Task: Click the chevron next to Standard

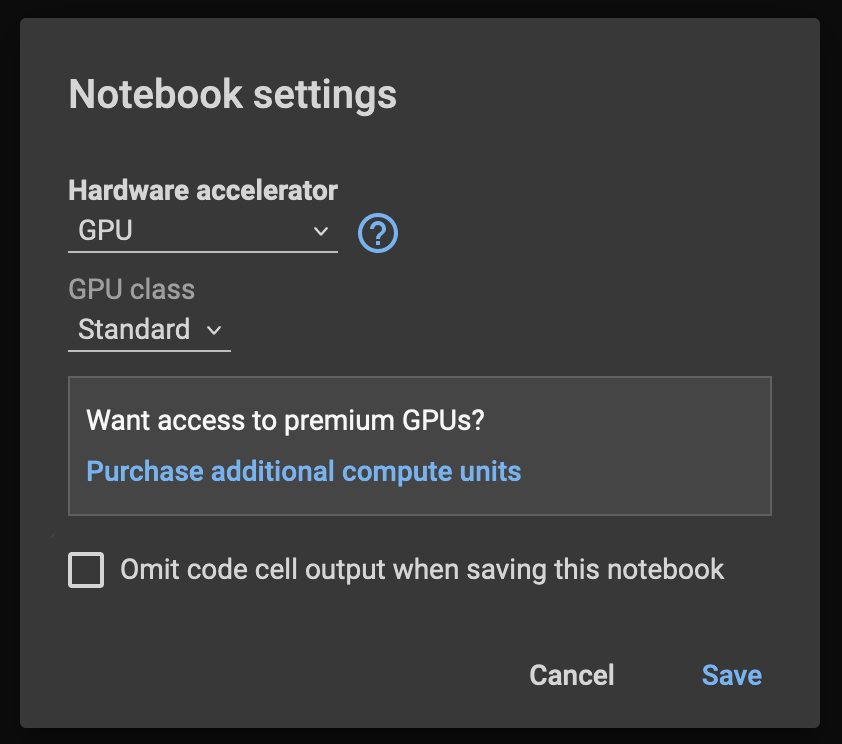Action: [x=214, y=331]
